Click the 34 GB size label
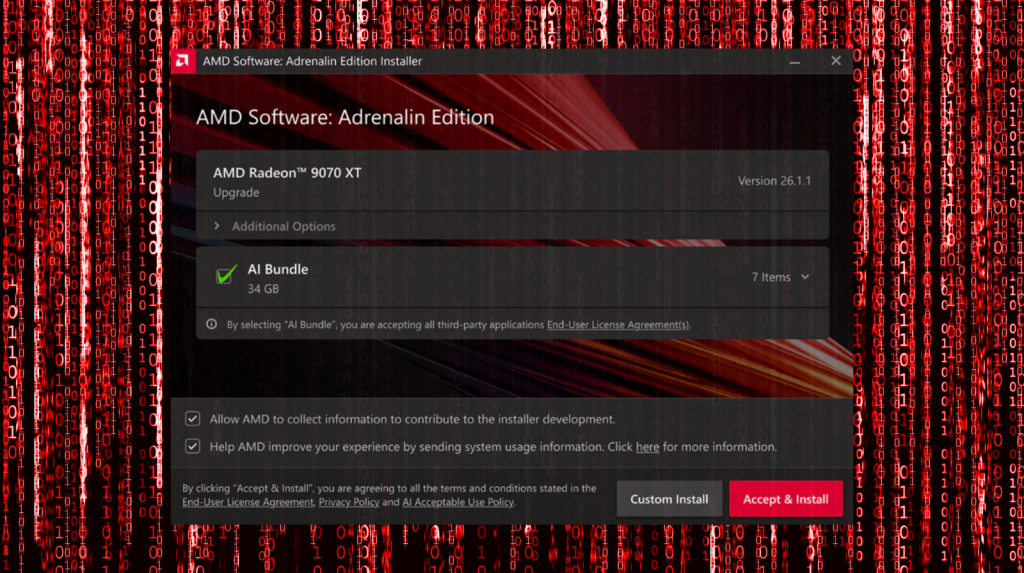The image size is (1024, 573). [x=263, y=289]
